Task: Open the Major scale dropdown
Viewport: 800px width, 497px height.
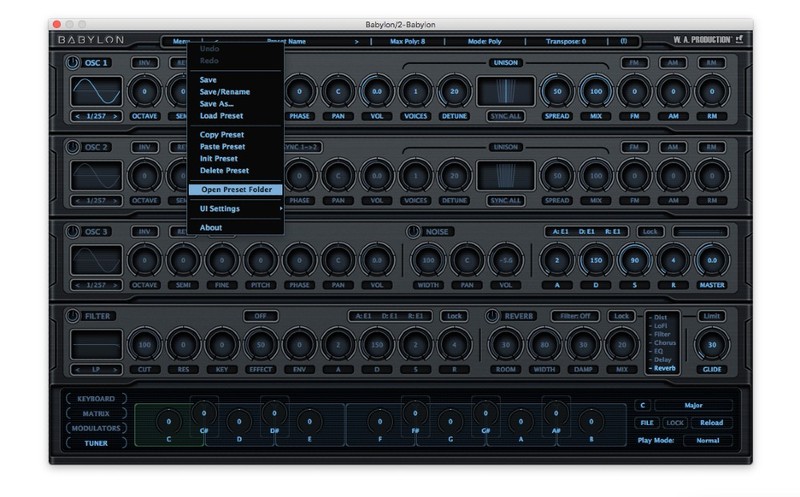Action: [693, 405]
